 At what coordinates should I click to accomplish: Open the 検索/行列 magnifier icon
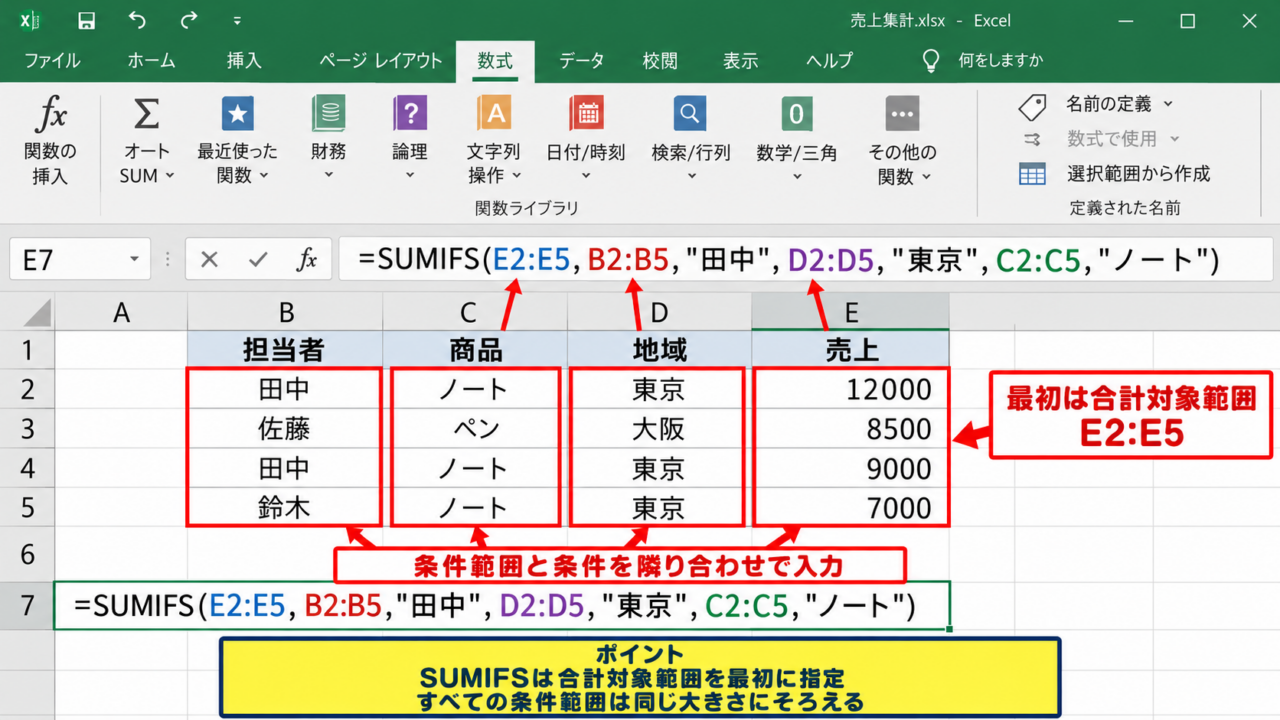[x=690, y=114]
